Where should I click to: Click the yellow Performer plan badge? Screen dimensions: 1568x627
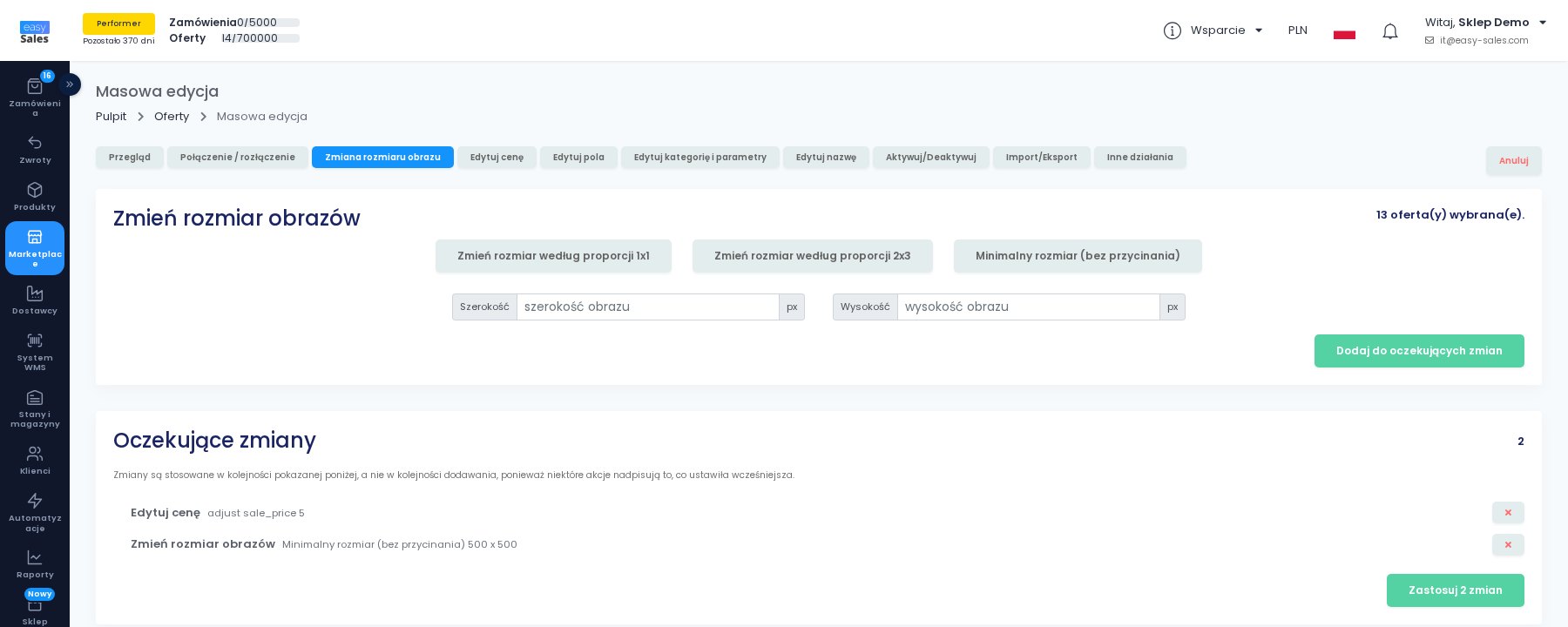click(118, 24)
